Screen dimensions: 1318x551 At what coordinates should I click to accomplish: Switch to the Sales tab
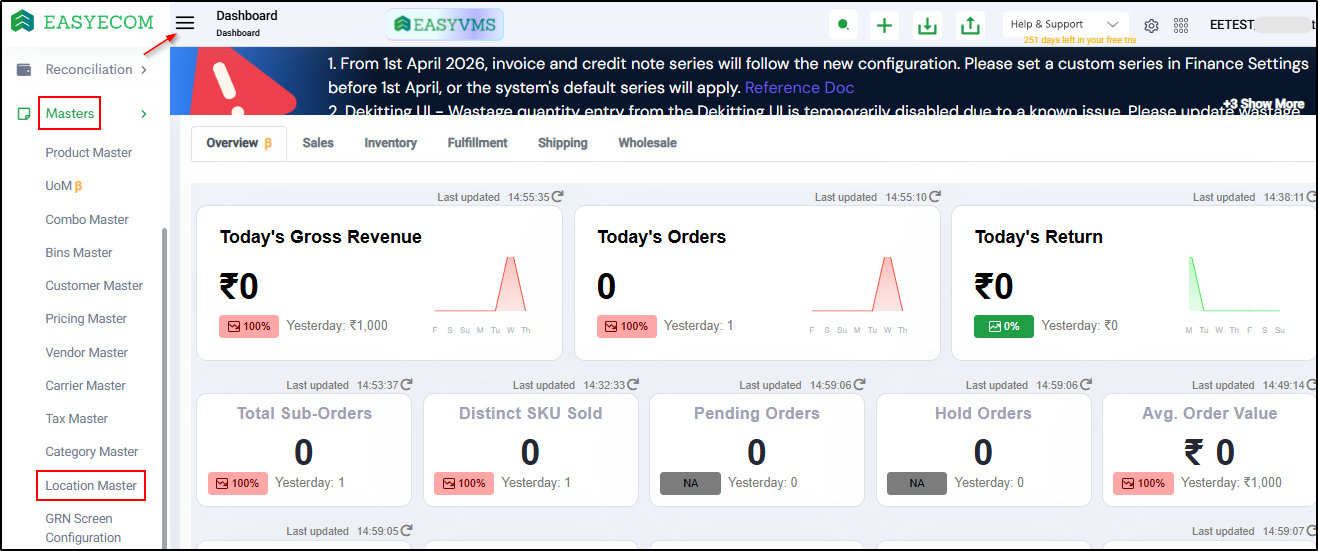(x=318, y=143)
